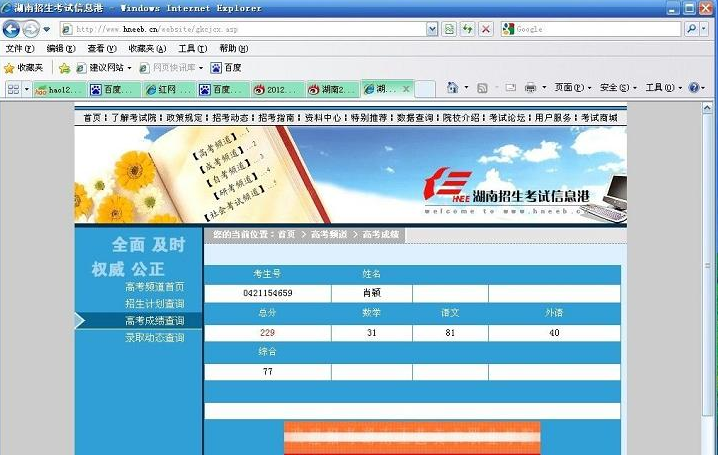Close the active 湖... tab
Screen dimensions: 718x455
click(406, 89)
